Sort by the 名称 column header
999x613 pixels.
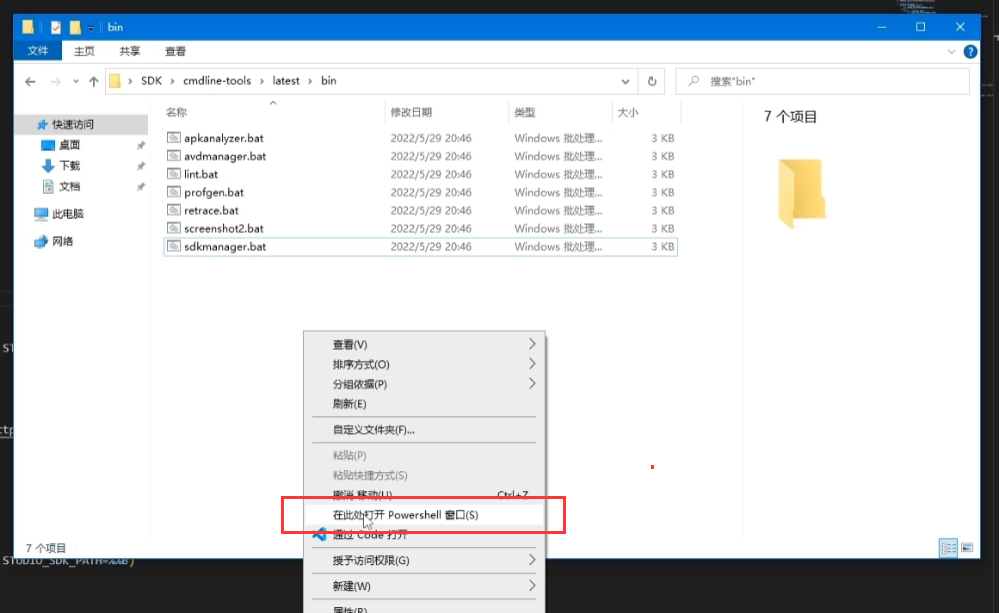(176, 112)
